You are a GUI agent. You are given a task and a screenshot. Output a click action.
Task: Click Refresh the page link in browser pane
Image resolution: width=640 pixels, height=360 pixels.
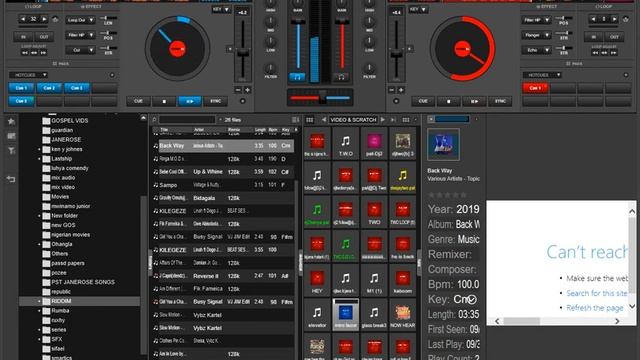point(595,308)
